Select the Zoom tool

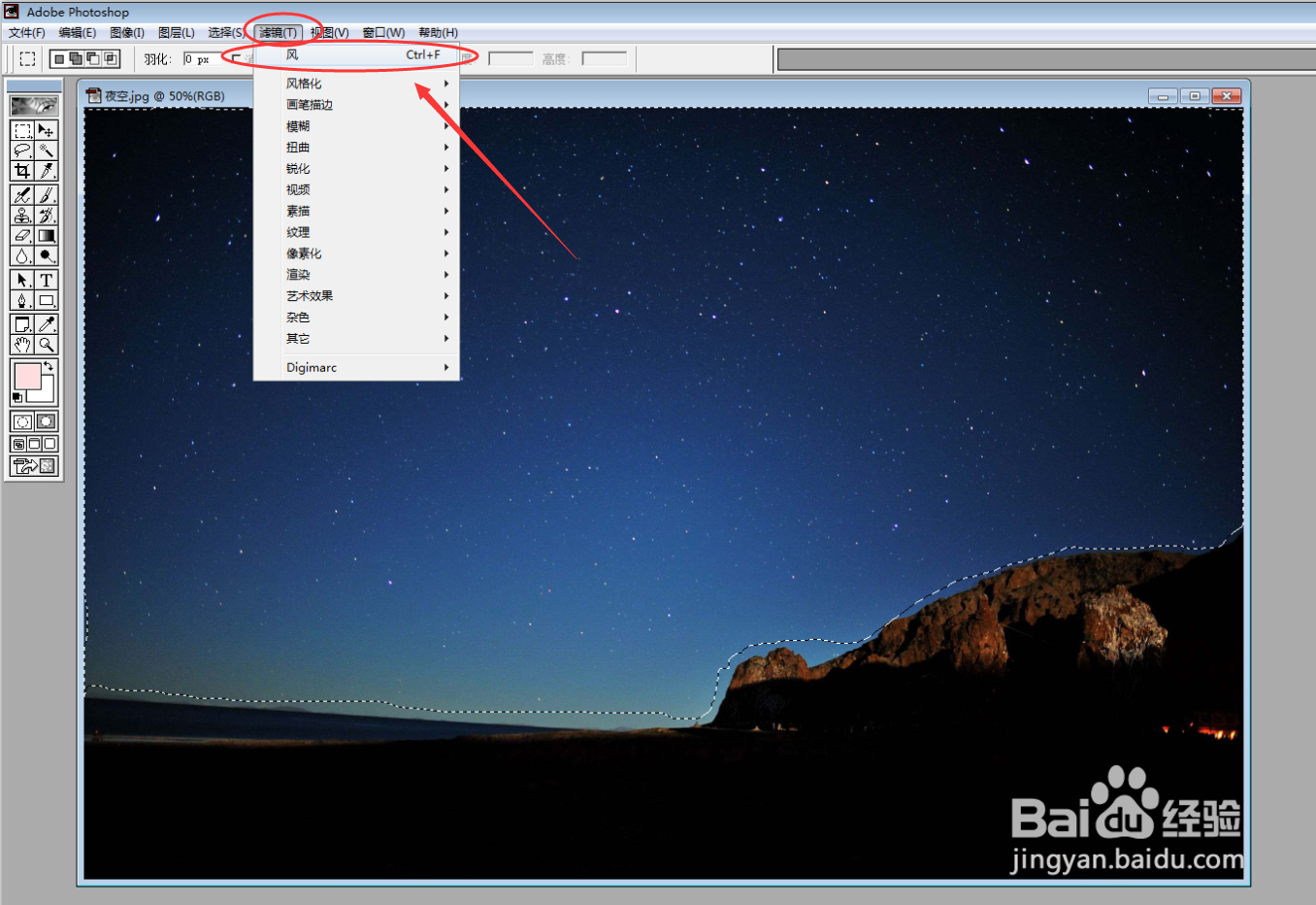pyautogui.click(x=46, y=346)
